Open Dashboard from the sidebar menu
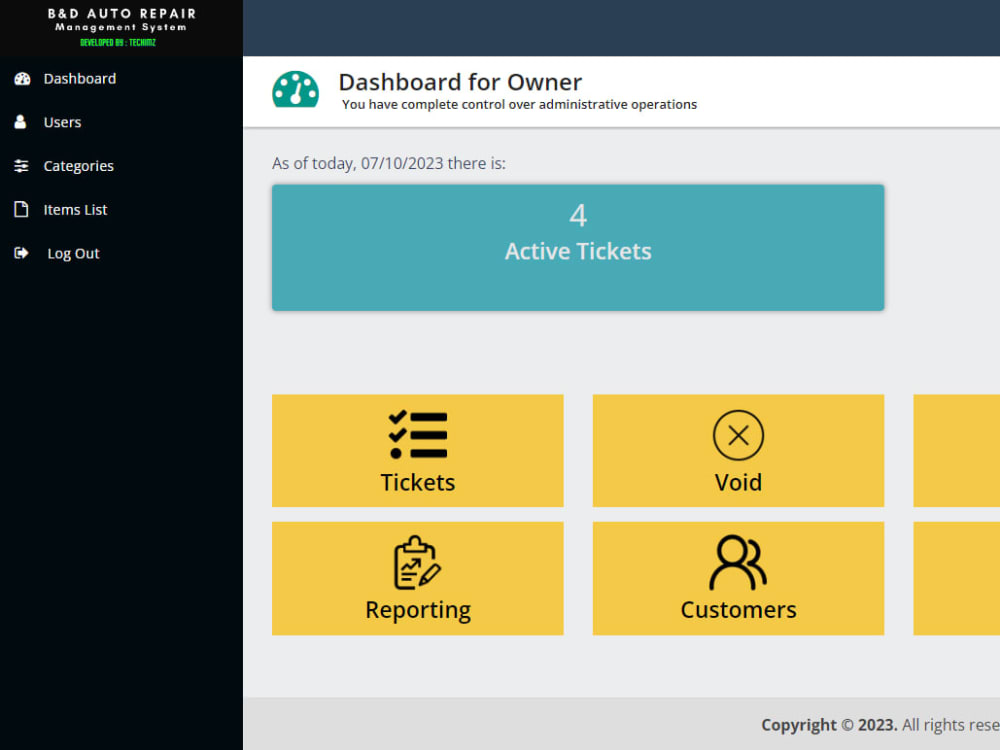The width and height of the screenshot is (1000, 750). [x=80, y=78]
